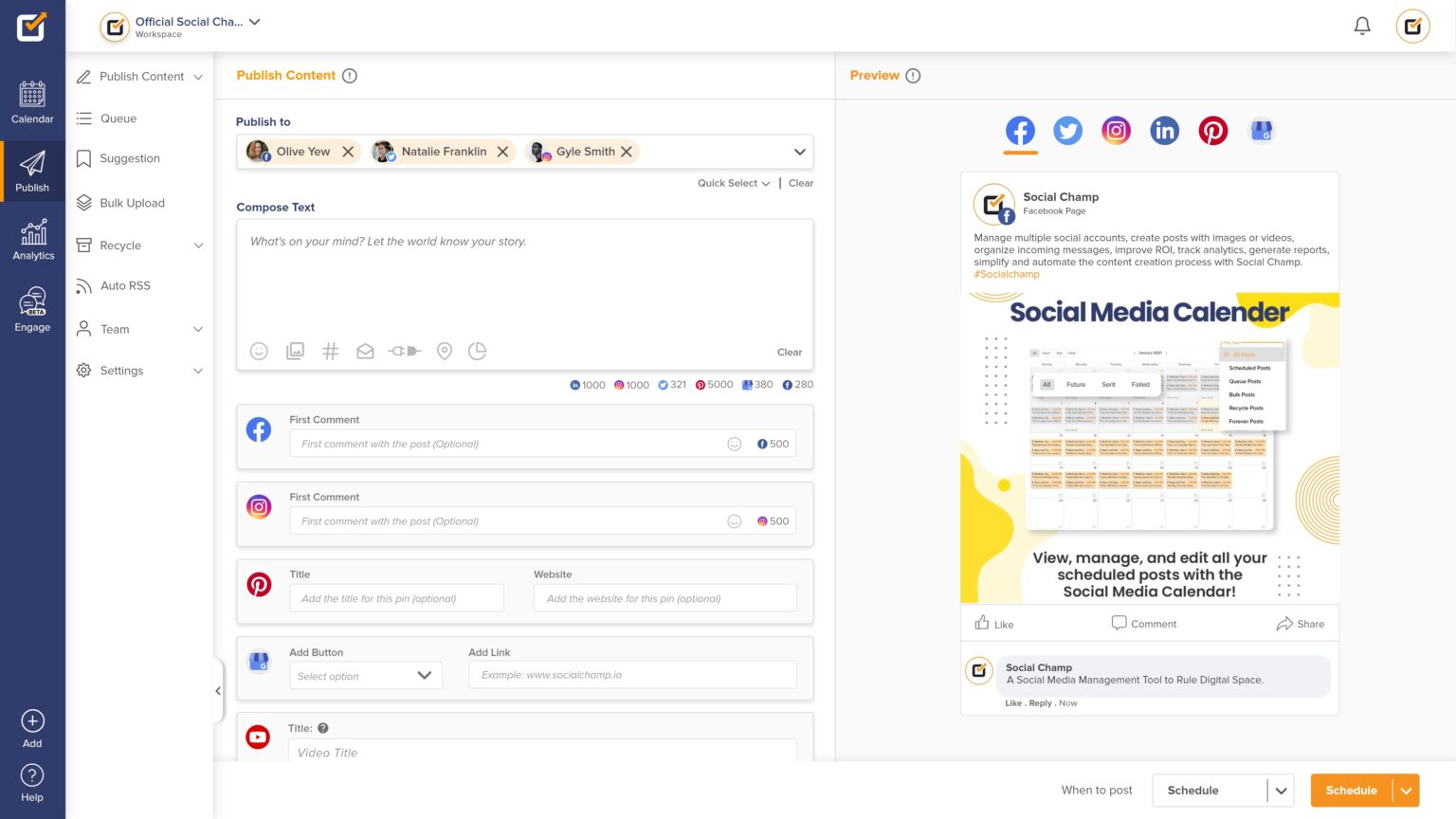Screen dimensions: 1456x819
Task: Remove Olive Yew from Publish to
Action: tap(348, 152)
